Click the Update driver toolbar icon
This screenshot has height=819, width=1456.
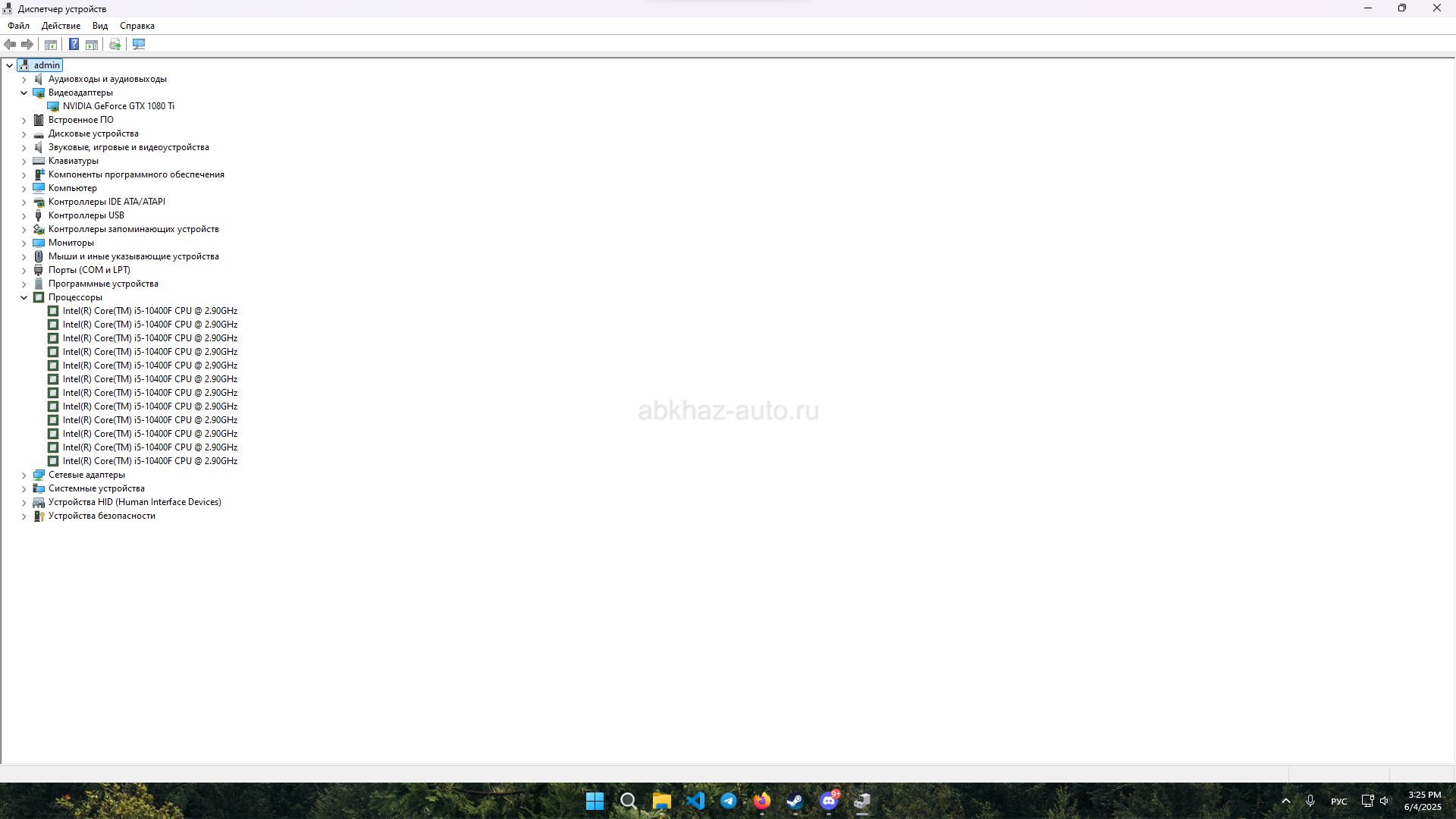pyautogui.click(x=115, y=45)
